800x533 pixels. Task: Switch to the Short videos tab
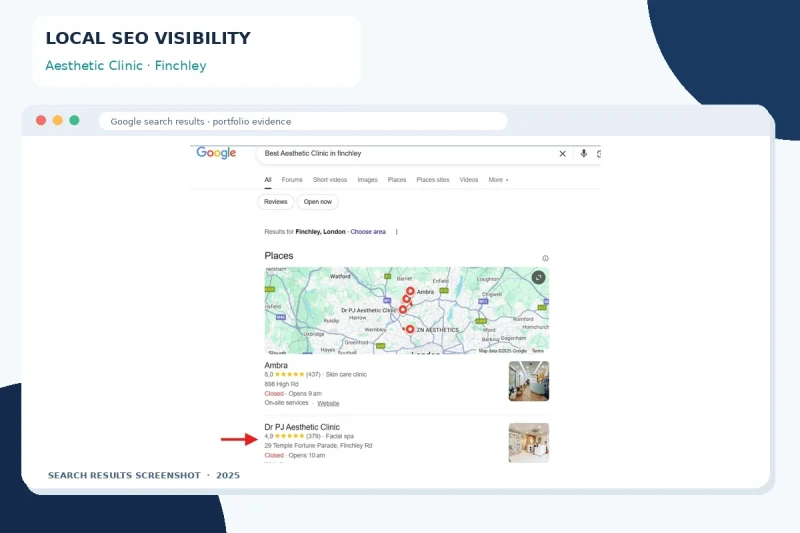pos(330,180)
